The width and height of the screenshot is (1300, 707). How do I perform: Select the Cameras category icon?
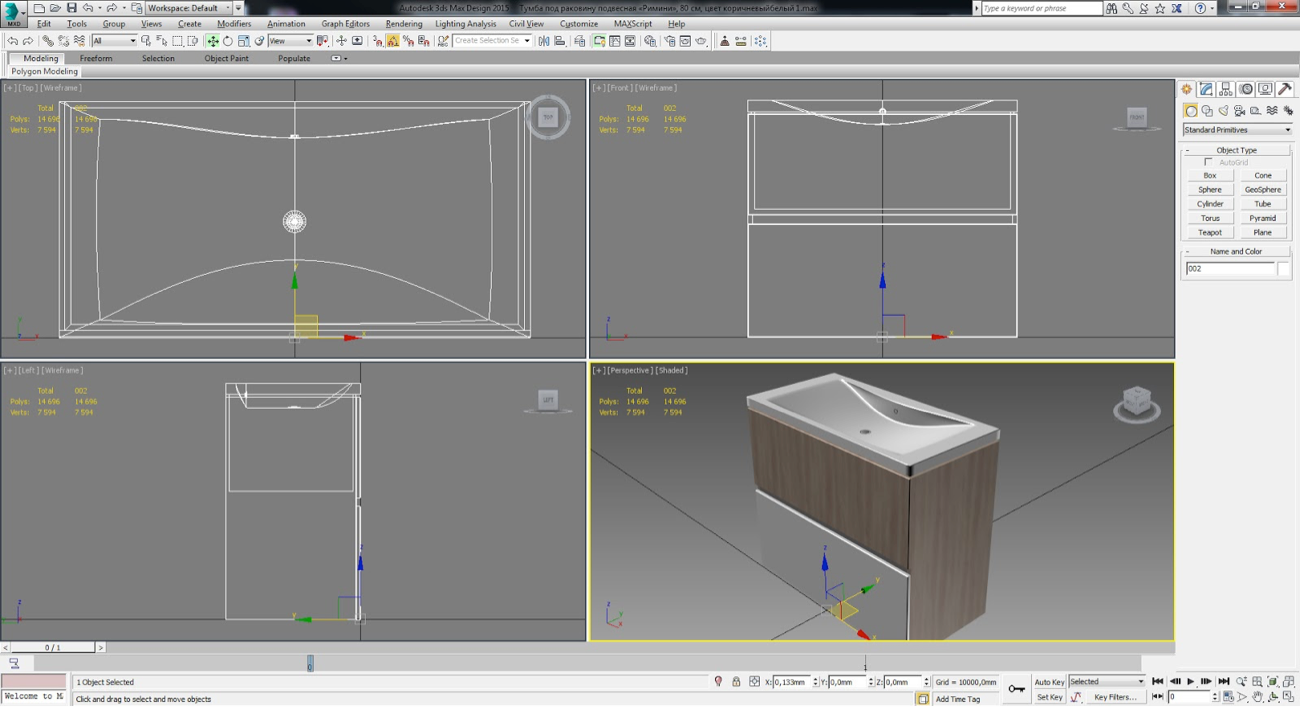(1240, 111)
